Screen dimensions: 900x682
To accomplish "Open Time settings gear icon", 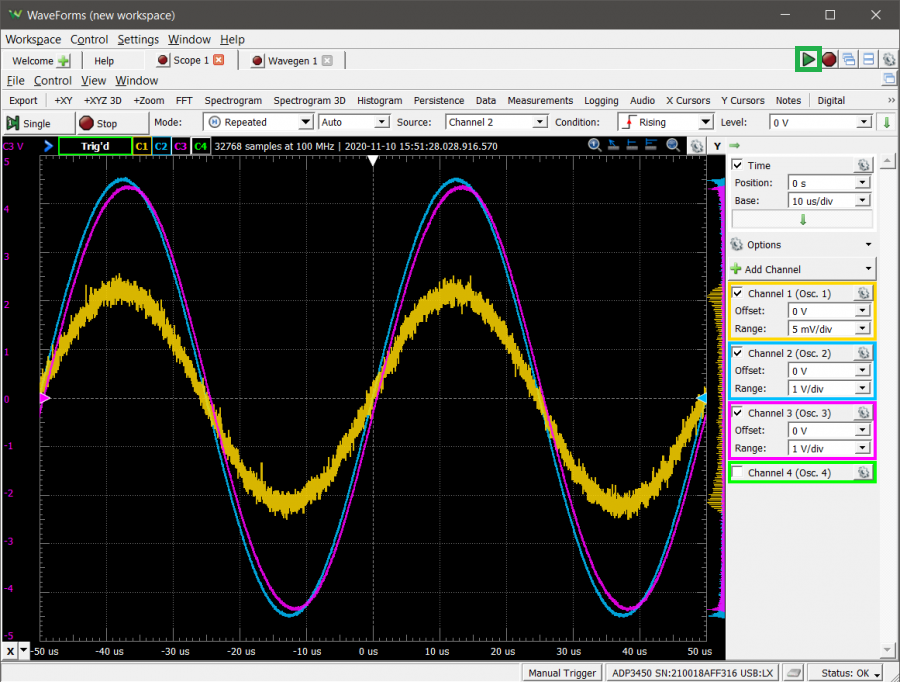I will tap(863, 165).
